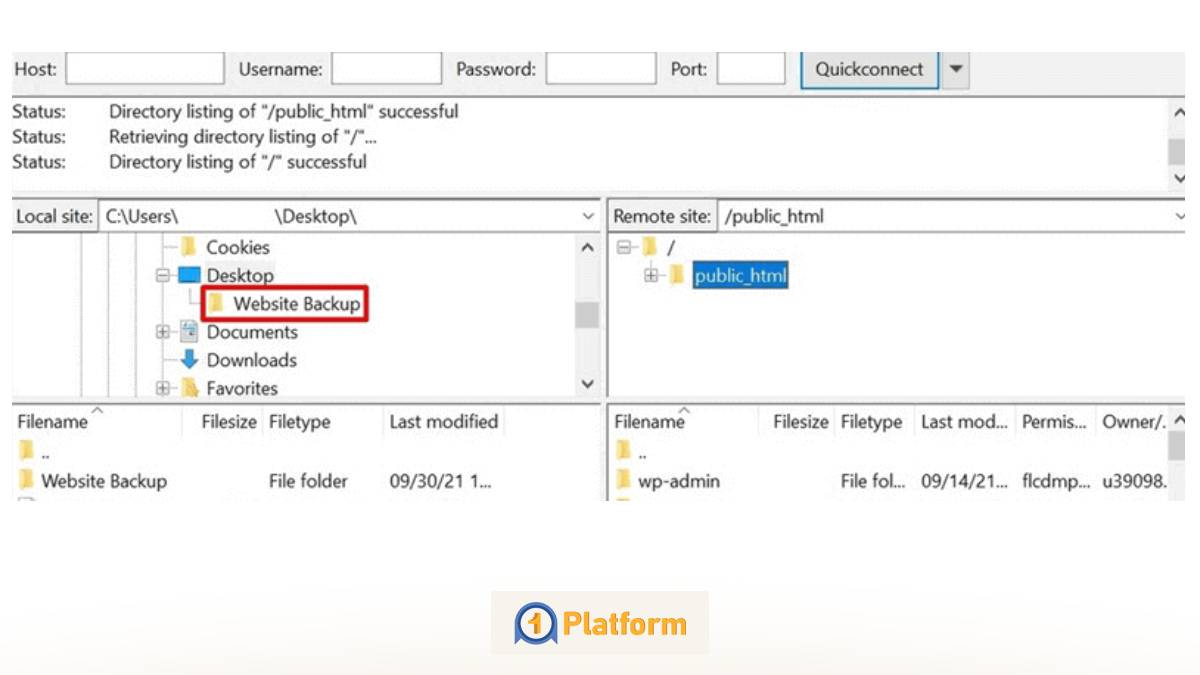The width and height of the screenshot is (1200, 675).
Task: Select the public_html folder icon
Action: pos(678,275)
